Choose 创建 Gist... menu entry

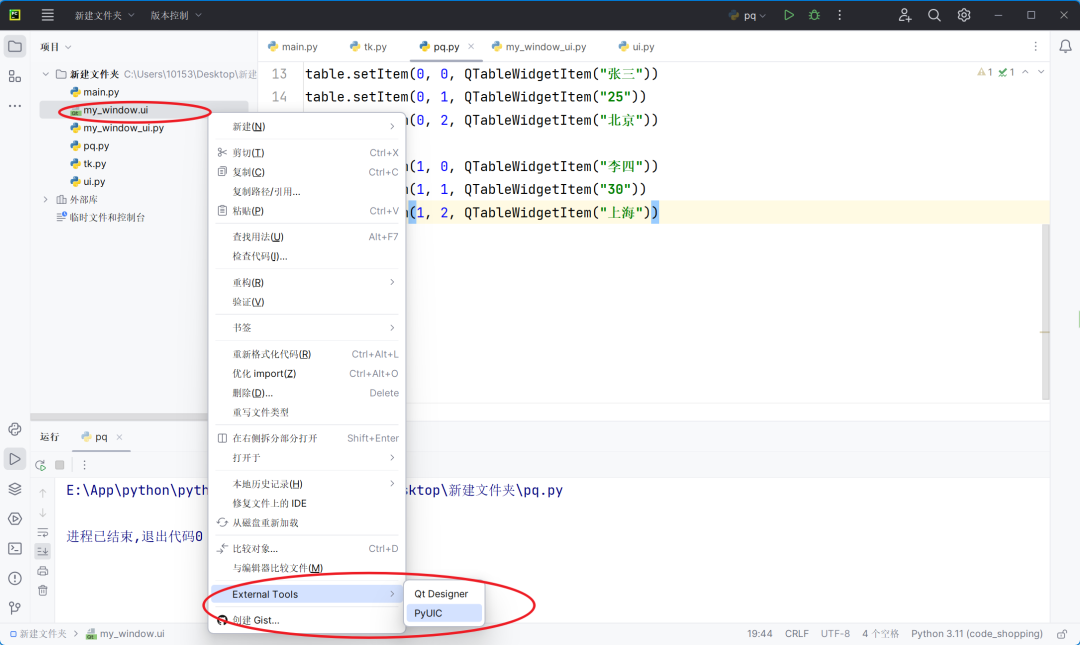pyautogui.click(x=307, y=620)
